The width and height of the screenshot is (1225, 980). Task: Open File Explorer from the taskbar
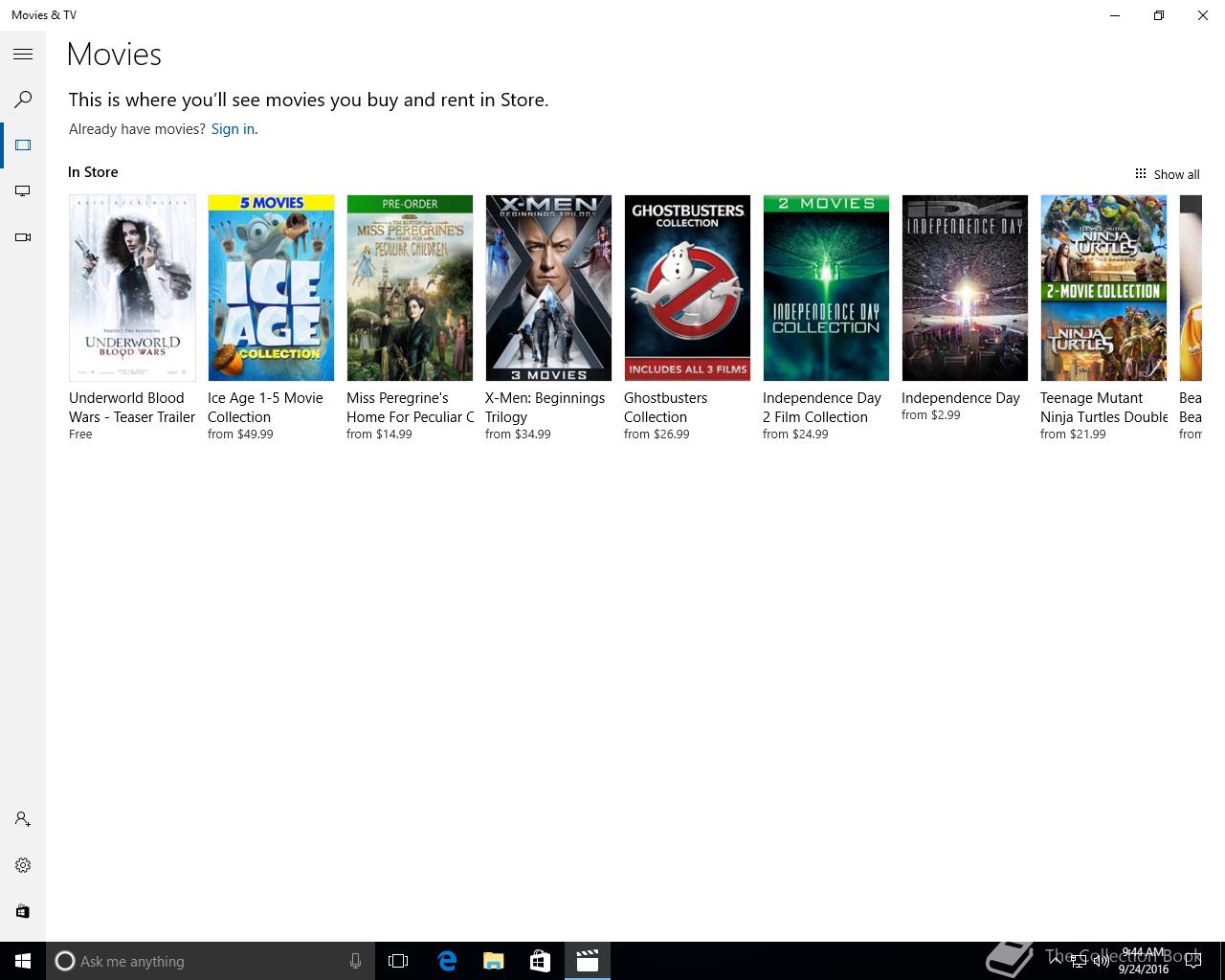pyautogui.click(x=494, y=961)
